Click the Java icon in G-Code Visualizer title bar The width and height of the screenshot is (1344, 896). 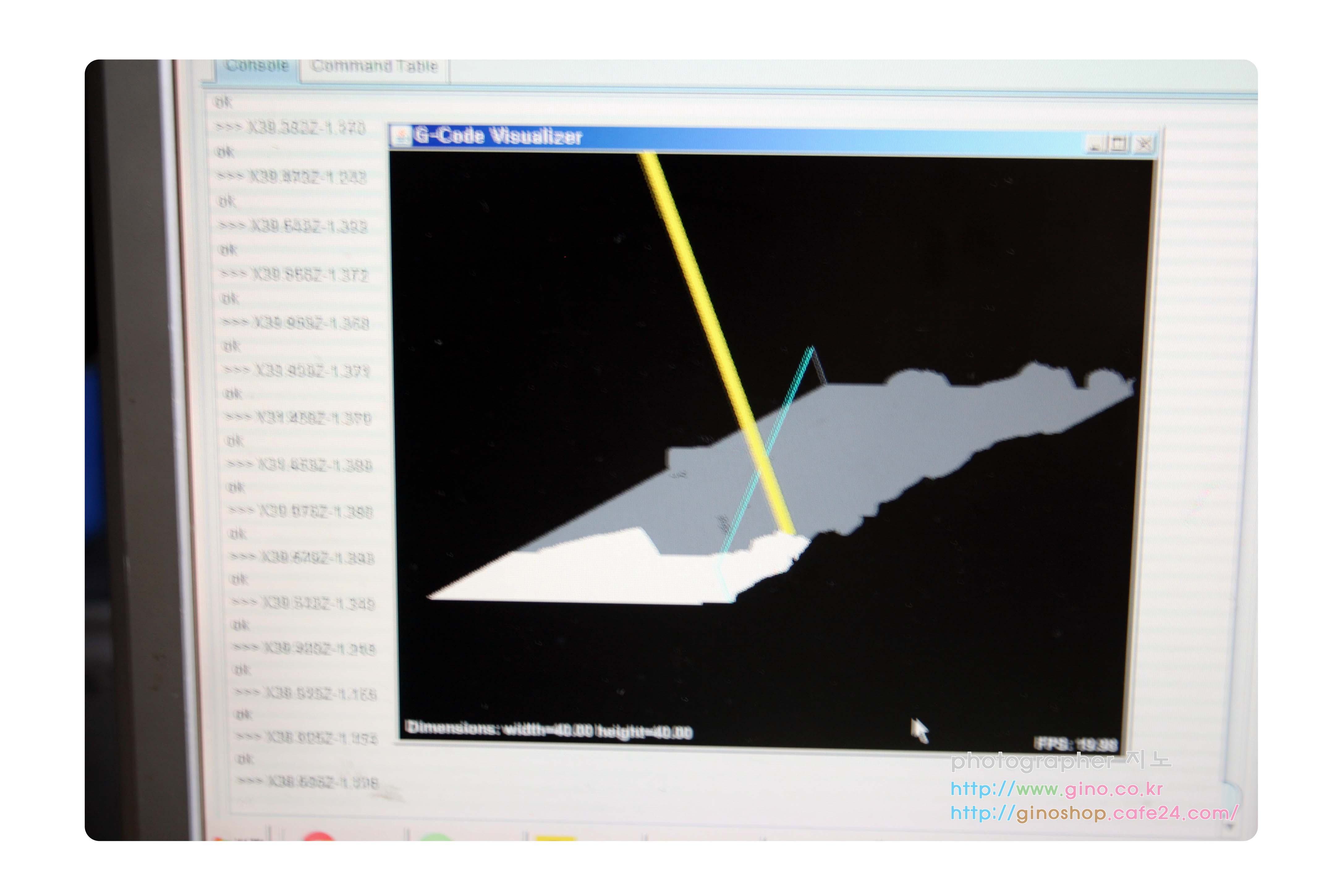402,137
